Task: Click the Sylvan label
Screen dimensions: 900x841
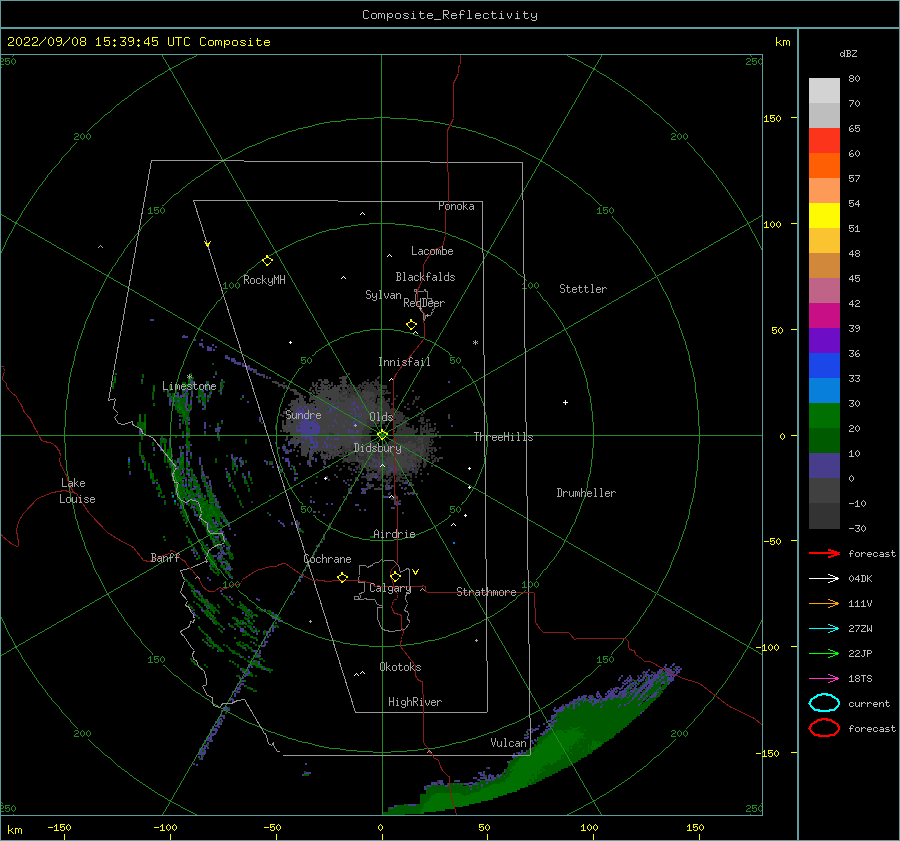Action: (x=383, y=295)
